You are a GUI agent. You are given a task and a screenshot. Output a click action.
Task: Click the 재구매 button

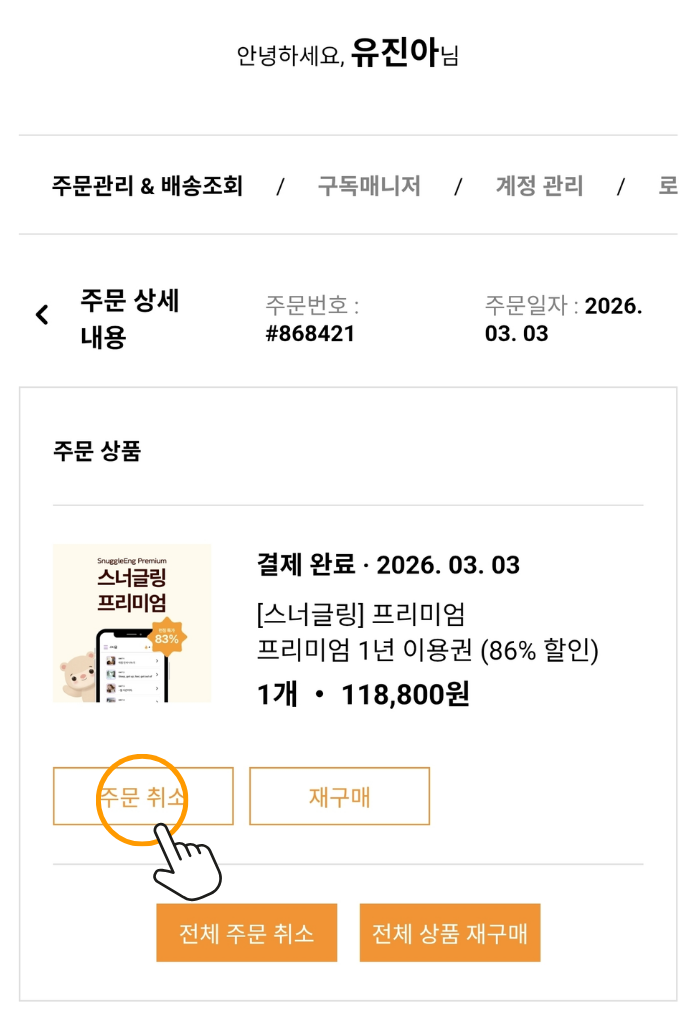pyautogui.click(x=339, y=796)
